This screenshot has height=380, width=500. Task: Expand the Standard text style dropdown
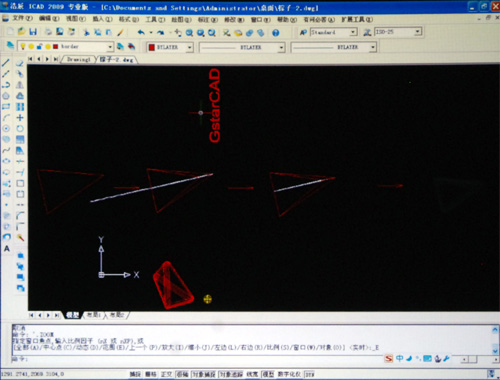tap(334, 32)
